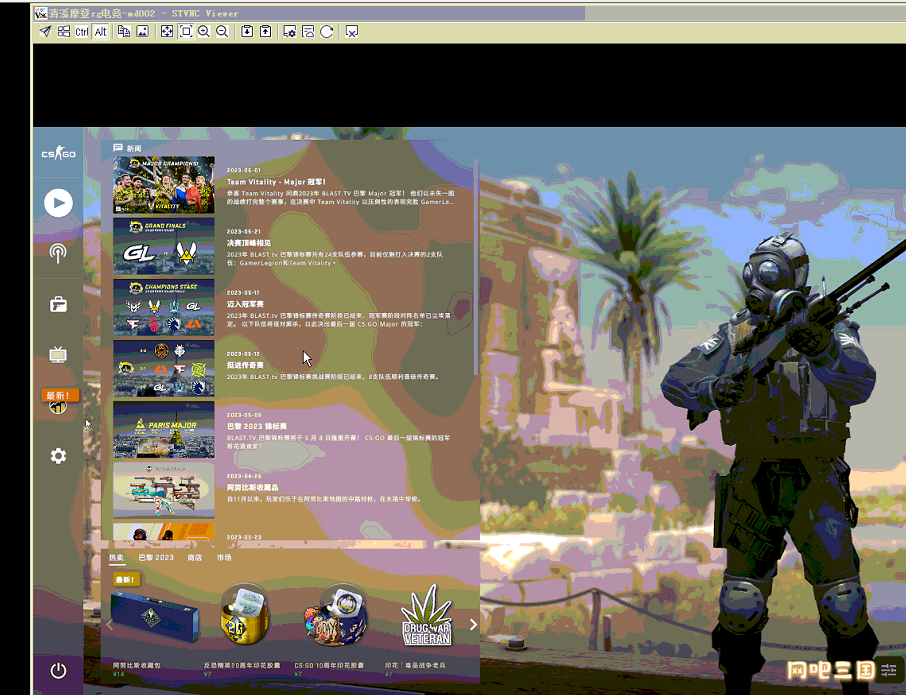Screen dimensions: 906x695
Task: Click the zoom out magnifier icon
Action: pyautogui.click(x=222, y=31)
